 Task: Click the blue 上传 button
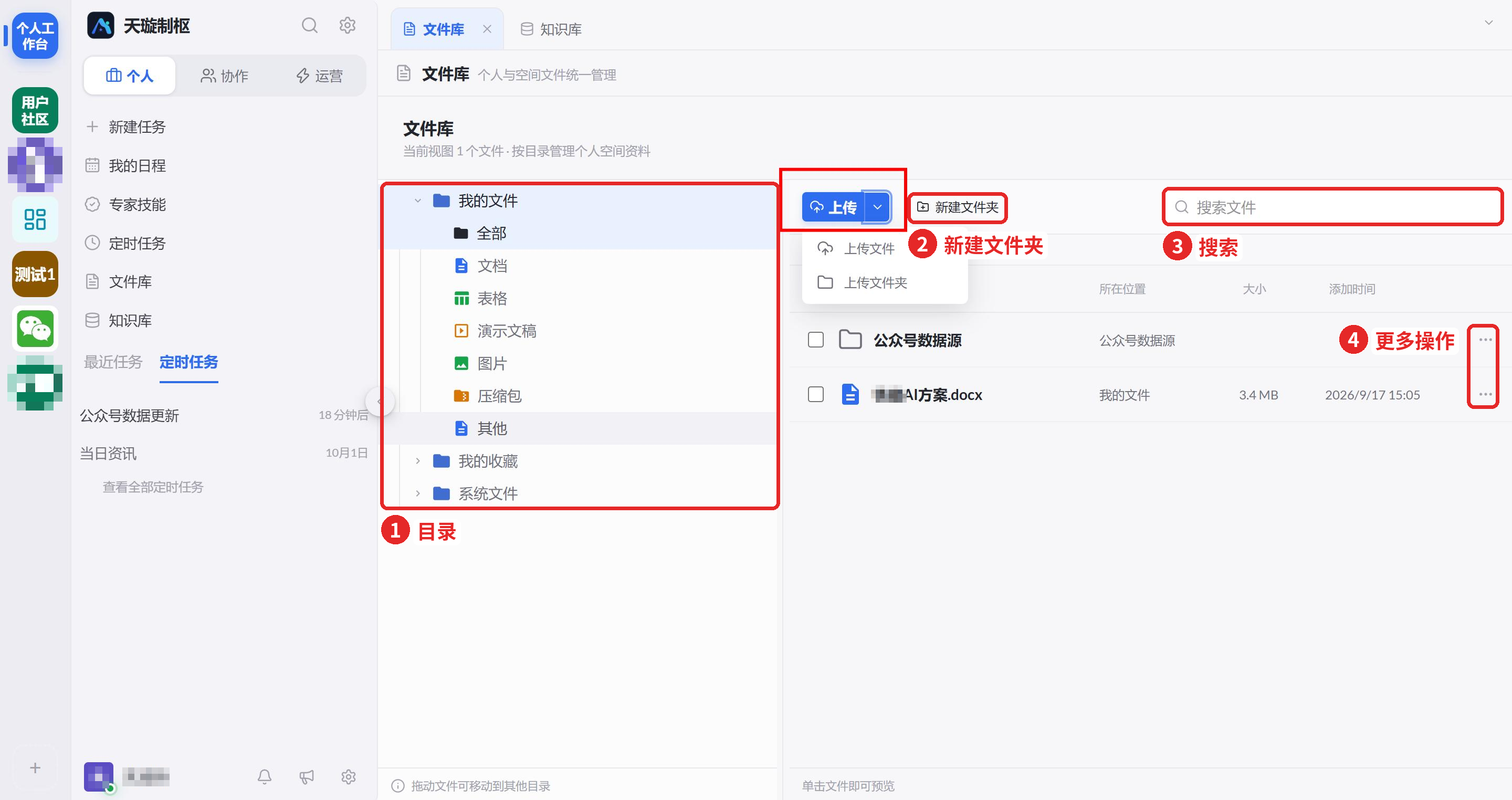833,207
